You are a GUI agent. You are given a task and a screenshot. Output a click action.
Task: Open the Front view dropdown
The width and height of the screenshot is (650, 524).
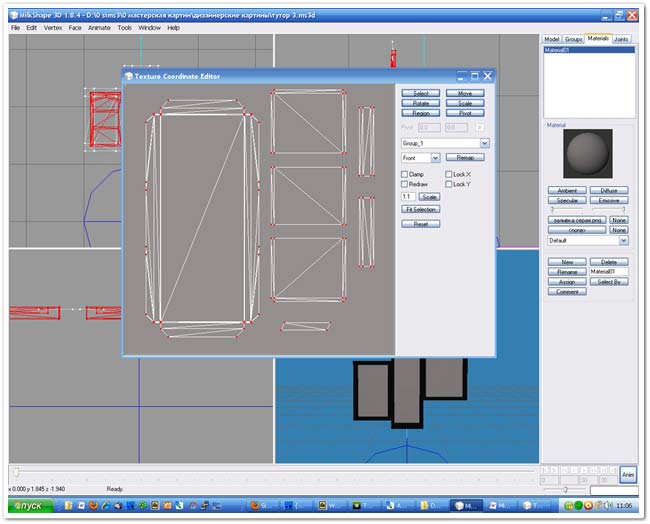pos(435,158)
